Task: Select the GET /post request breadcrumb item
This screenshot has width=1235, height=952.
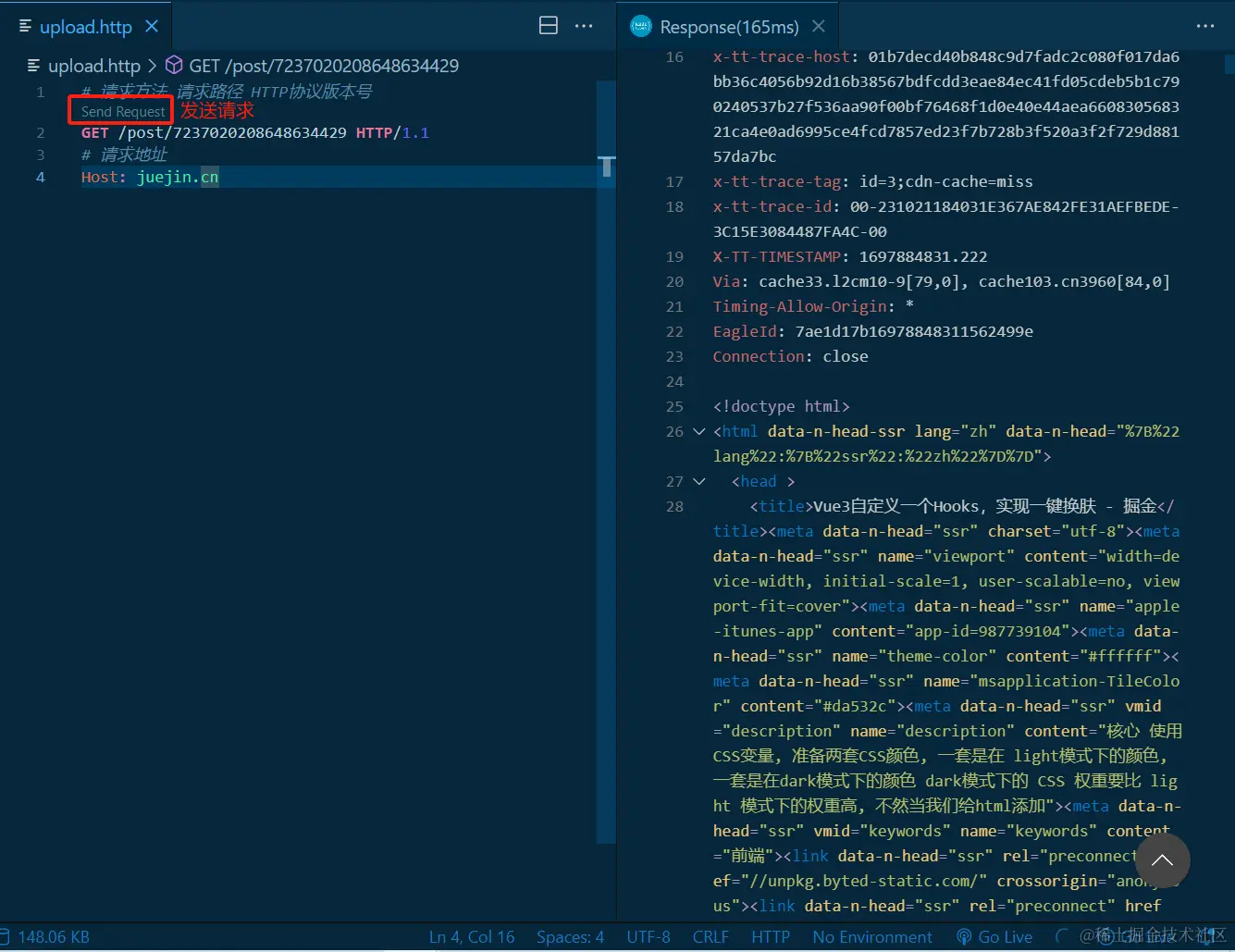Action: (x=324, y=66)
